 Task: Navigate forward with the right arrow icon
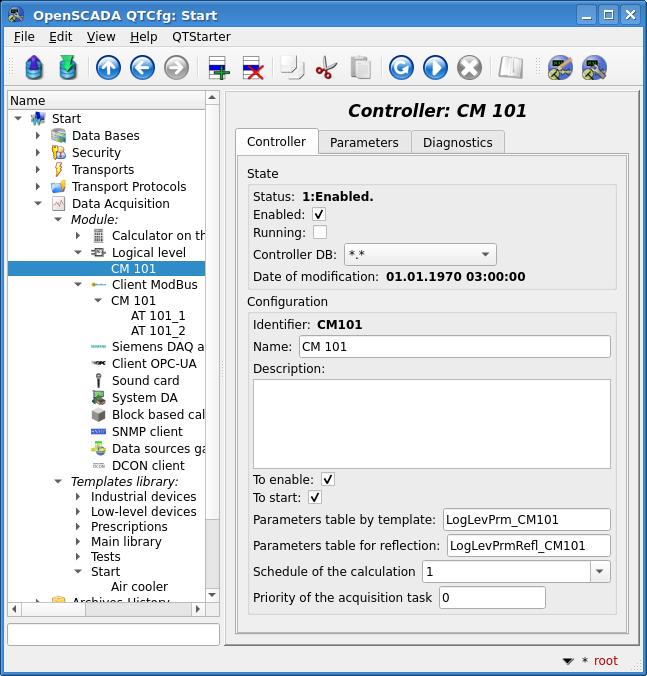[176, 68]
